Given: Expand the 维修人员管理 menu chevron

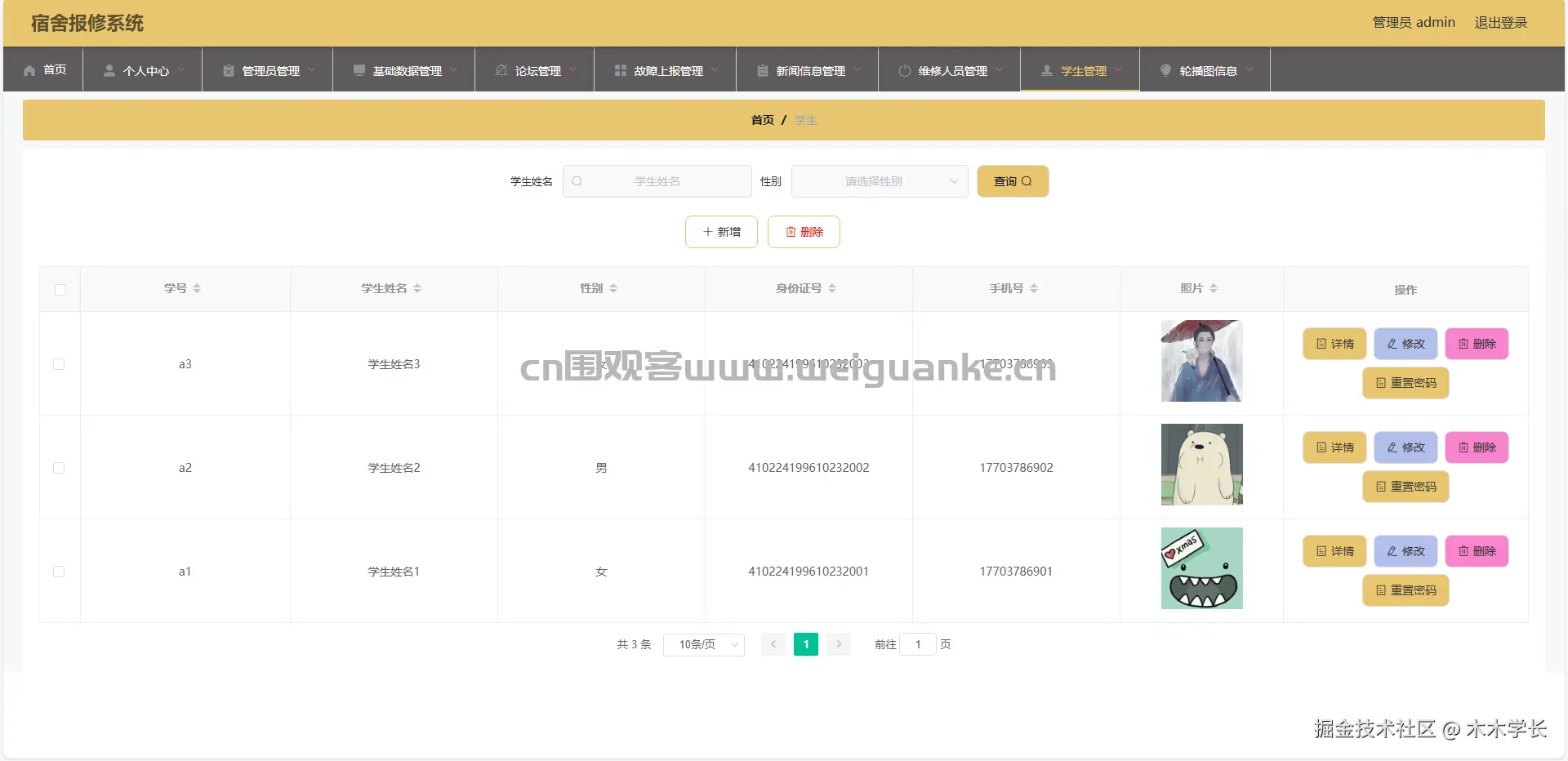Looking at the screenshot, I should click(999, 69).
